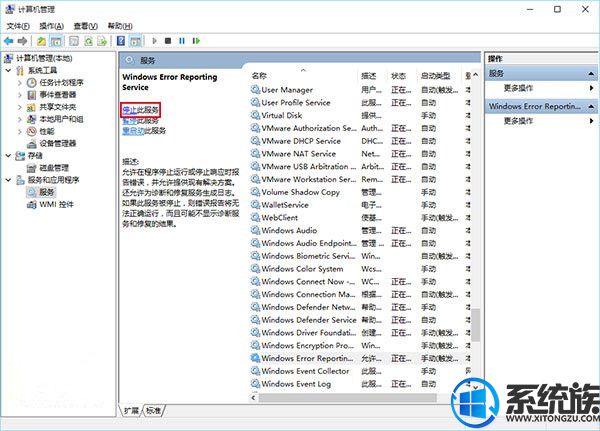Screen dimensions: 600x431
Task: Click the Forward arrow toolbar icon
Action: 22,41
